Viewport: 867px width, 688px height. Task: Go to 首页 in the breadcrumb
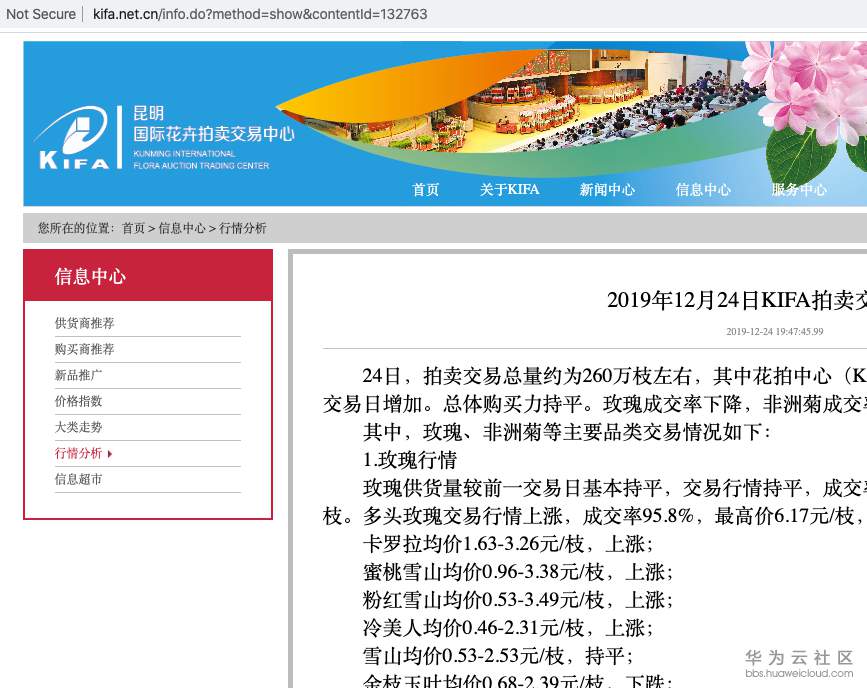pyautogui.click(x=133, y=228)
